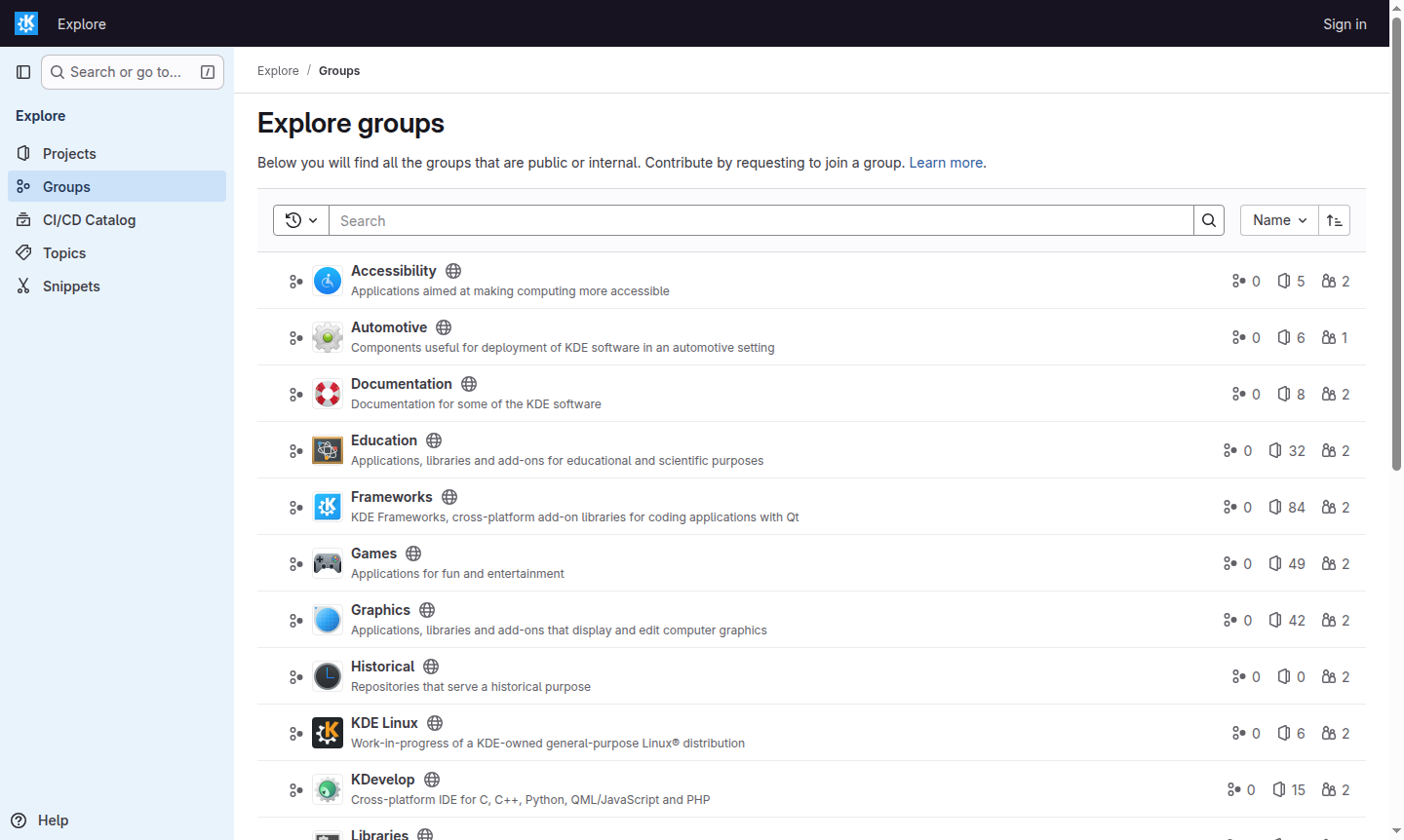Click the Games controller avatar icon
The height and width of the screenshot is (840, 1404).
(328, 564)
